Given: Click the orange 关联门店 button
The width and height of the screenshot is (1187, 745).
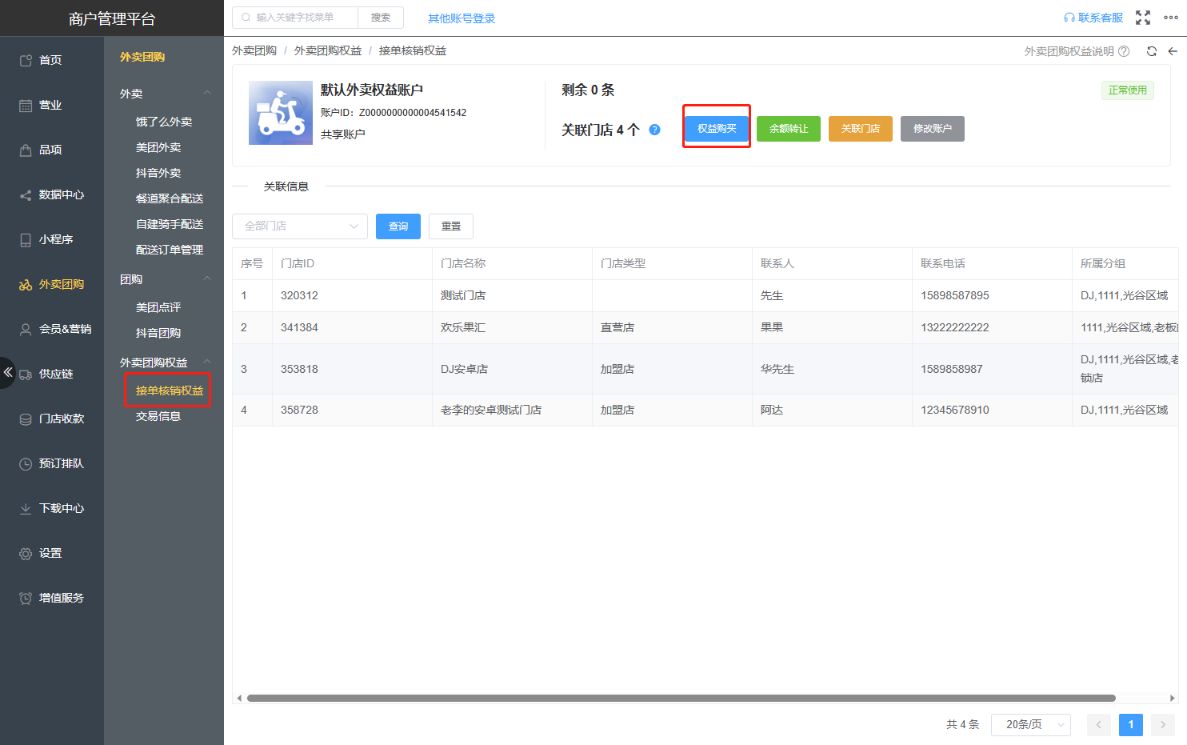Looking at the screenshot, I should 860,129.
